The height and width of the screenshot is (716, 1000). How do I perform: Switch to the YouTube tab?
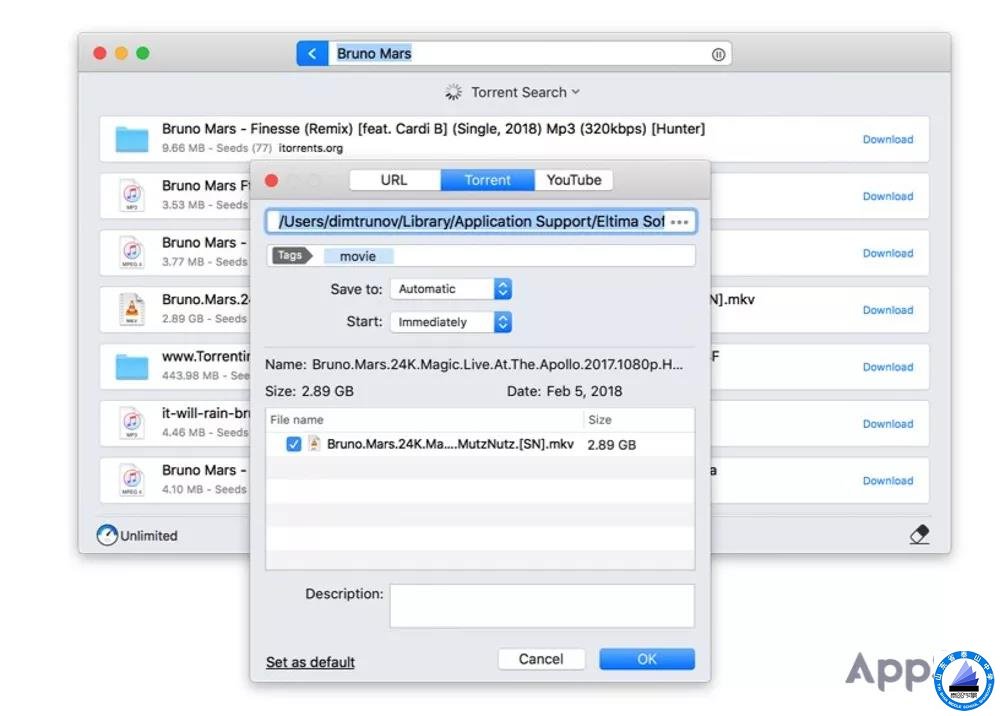[573, 180]
